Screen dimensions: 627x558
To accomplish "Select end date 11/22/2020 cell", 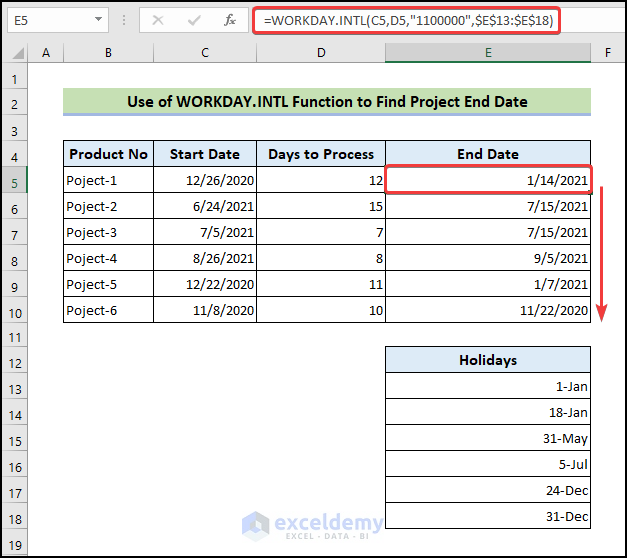I will click(488, 310).
